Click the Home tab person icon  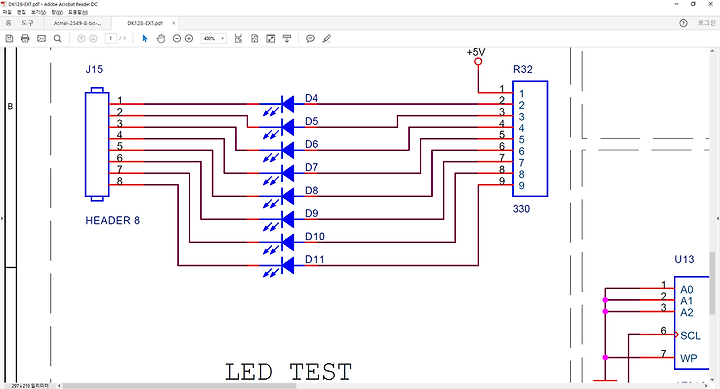coord(8,23)
